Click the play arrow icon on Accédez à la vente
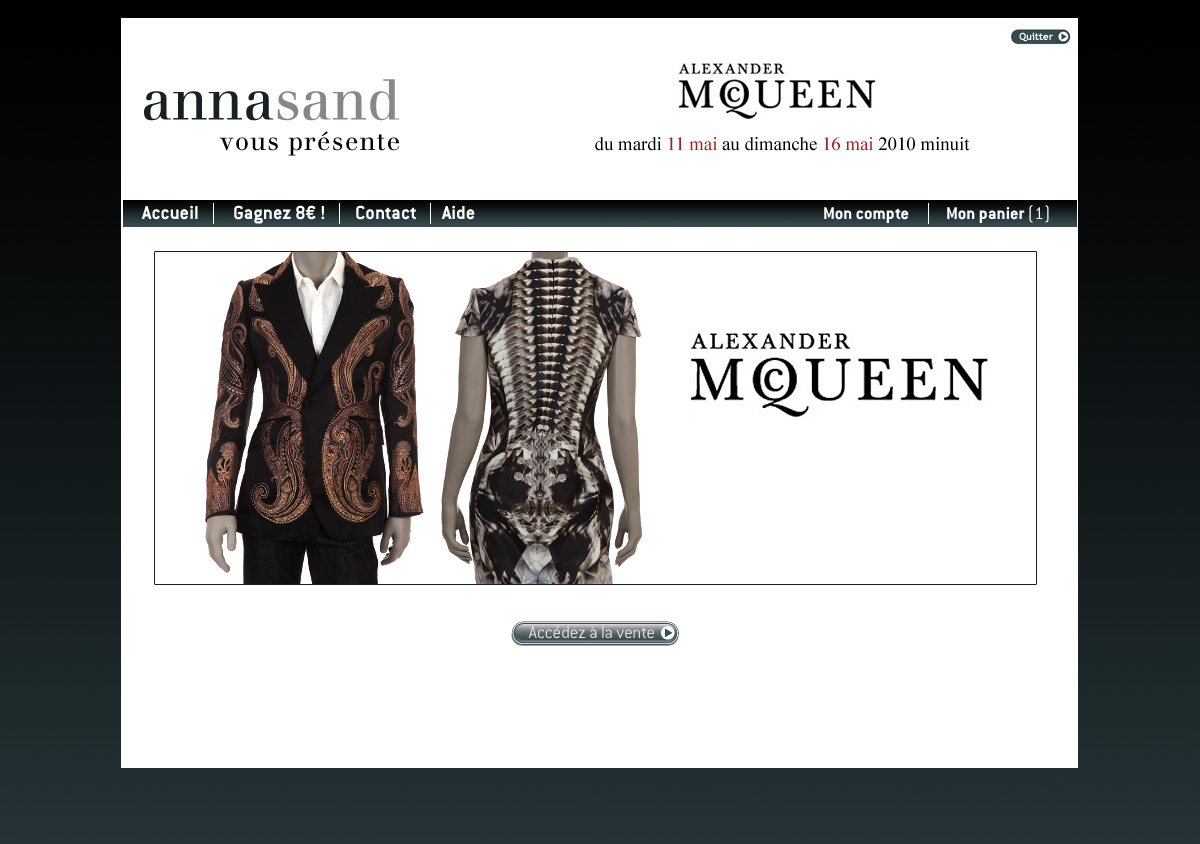Image resolution: width=1200 pixels, height=844 pixels. (667, 633)
